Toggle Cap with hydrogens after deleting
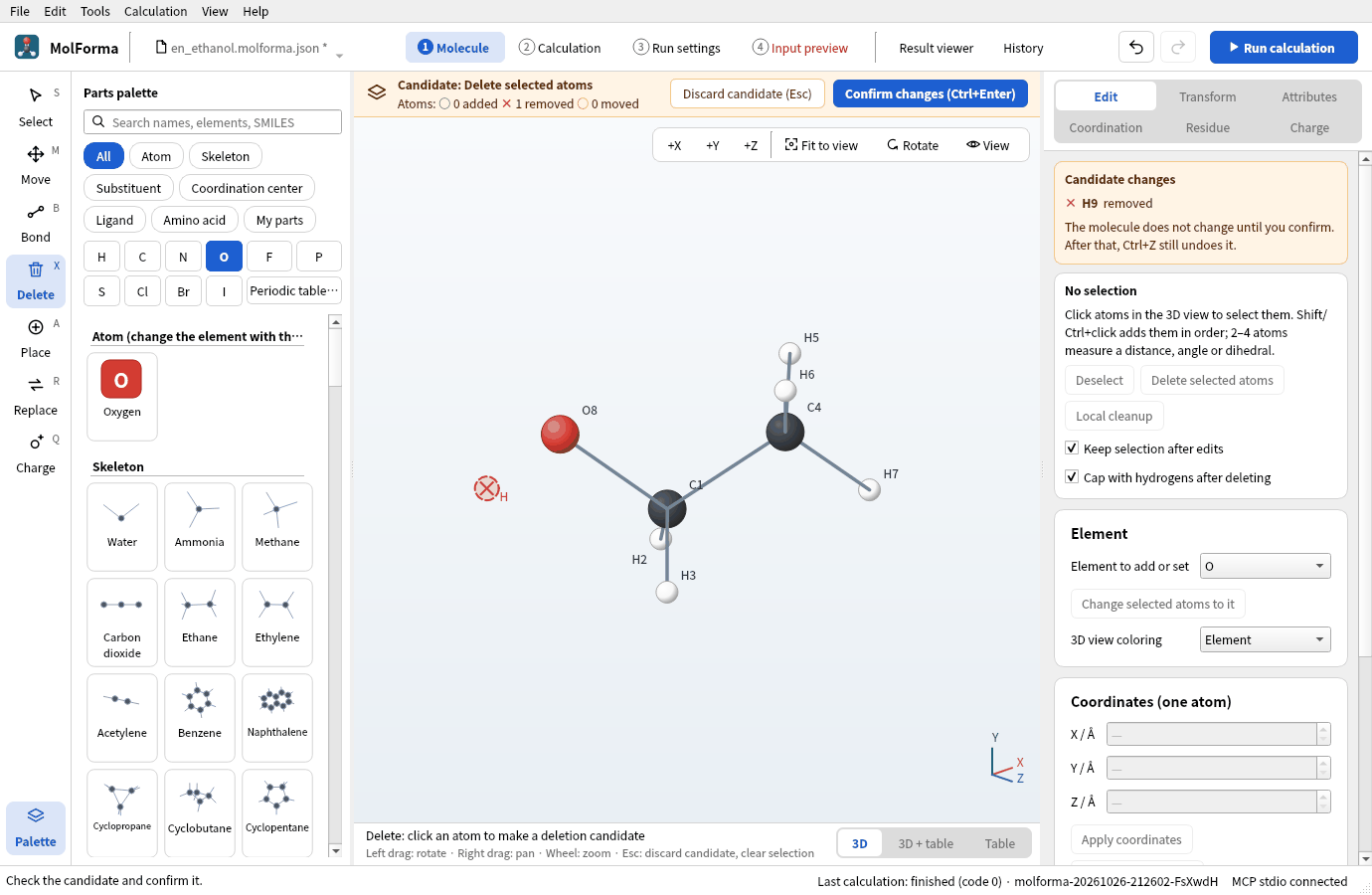The width and height of the screenshot is (1372, 895). click(1072, 477)
